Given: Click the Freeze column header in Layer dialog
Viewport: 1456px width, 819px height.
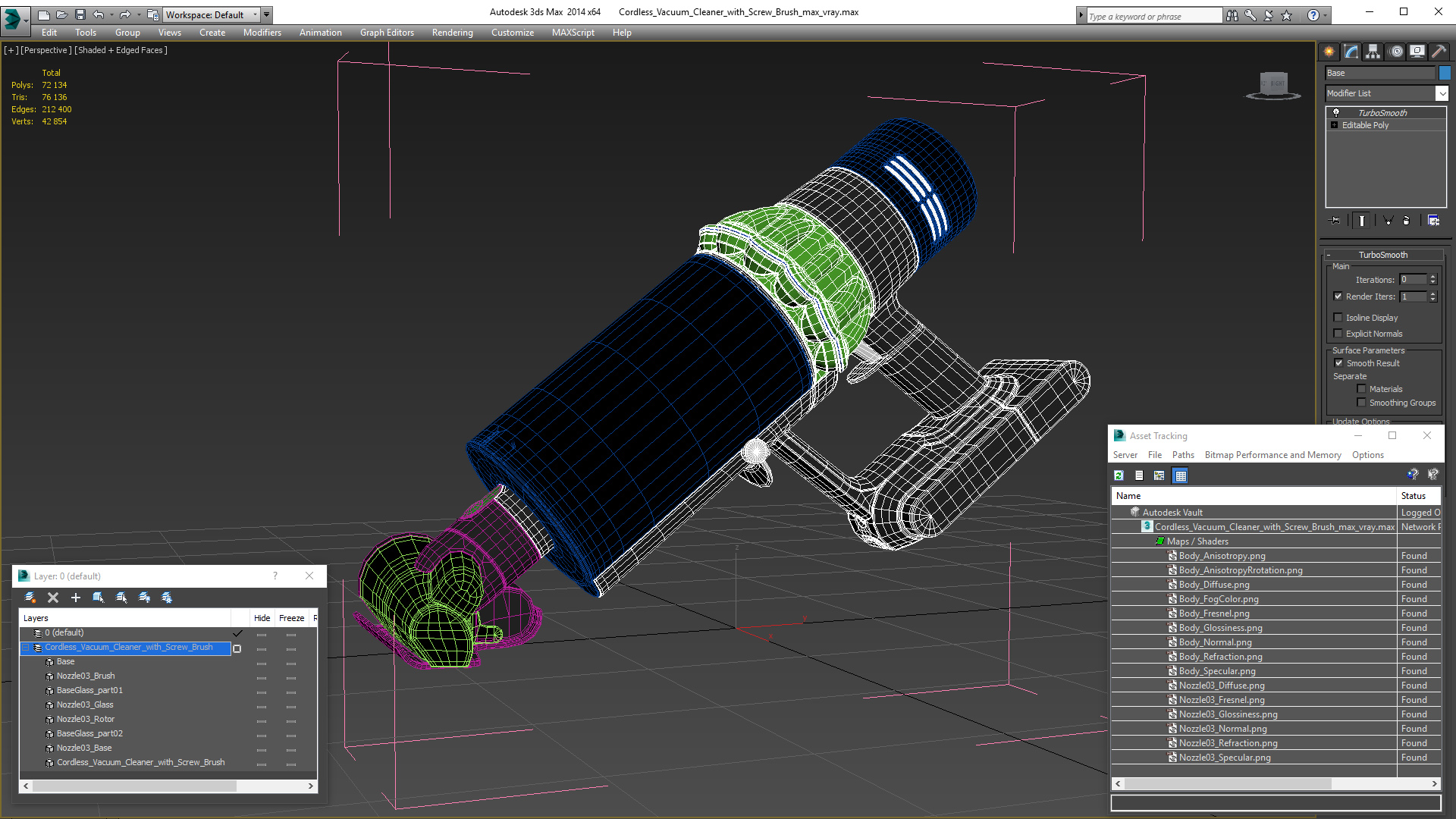Looking at the screenshot, I should pos(291,618).
